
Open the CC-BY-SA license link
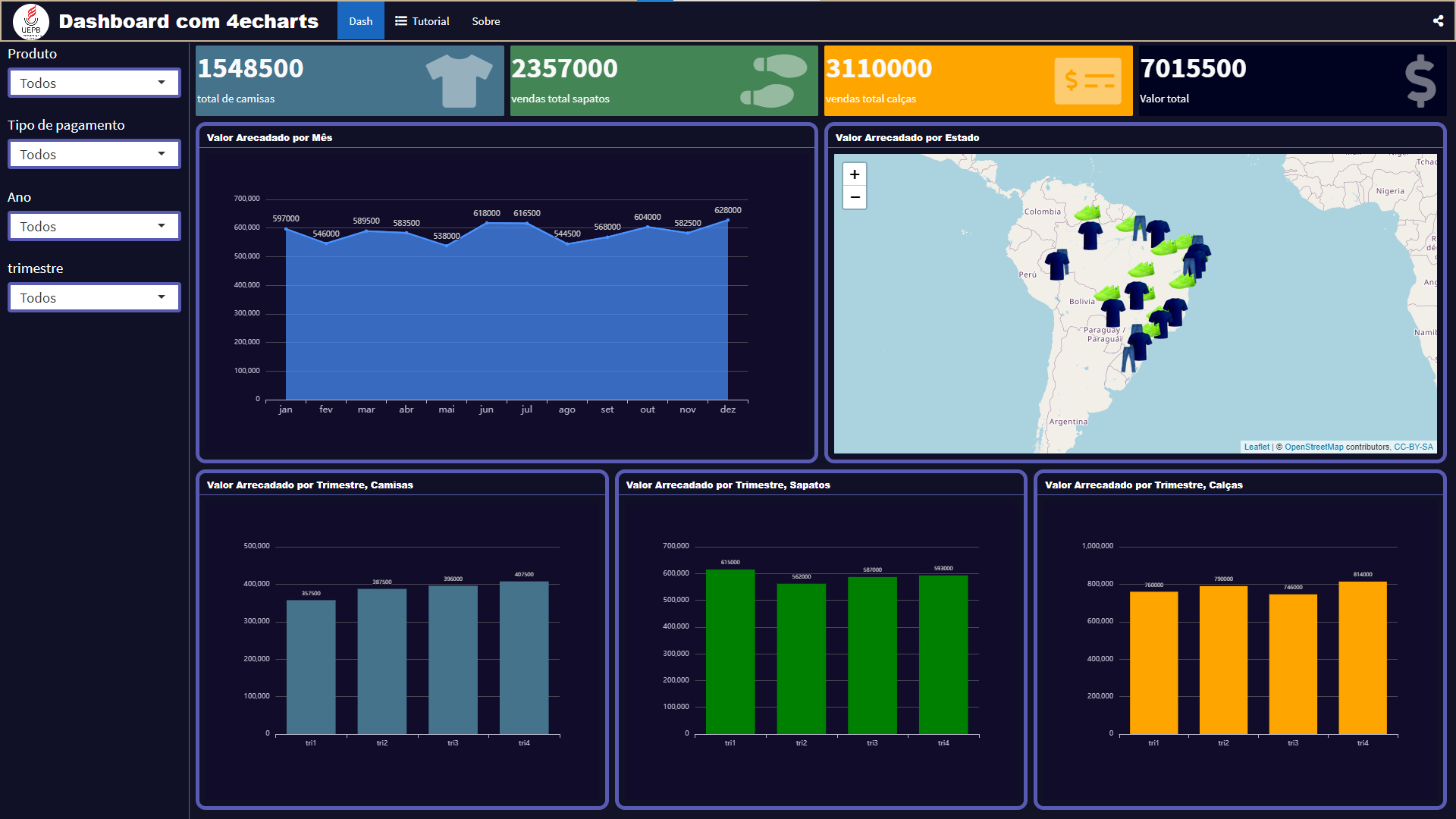(x=1413, y=447)
